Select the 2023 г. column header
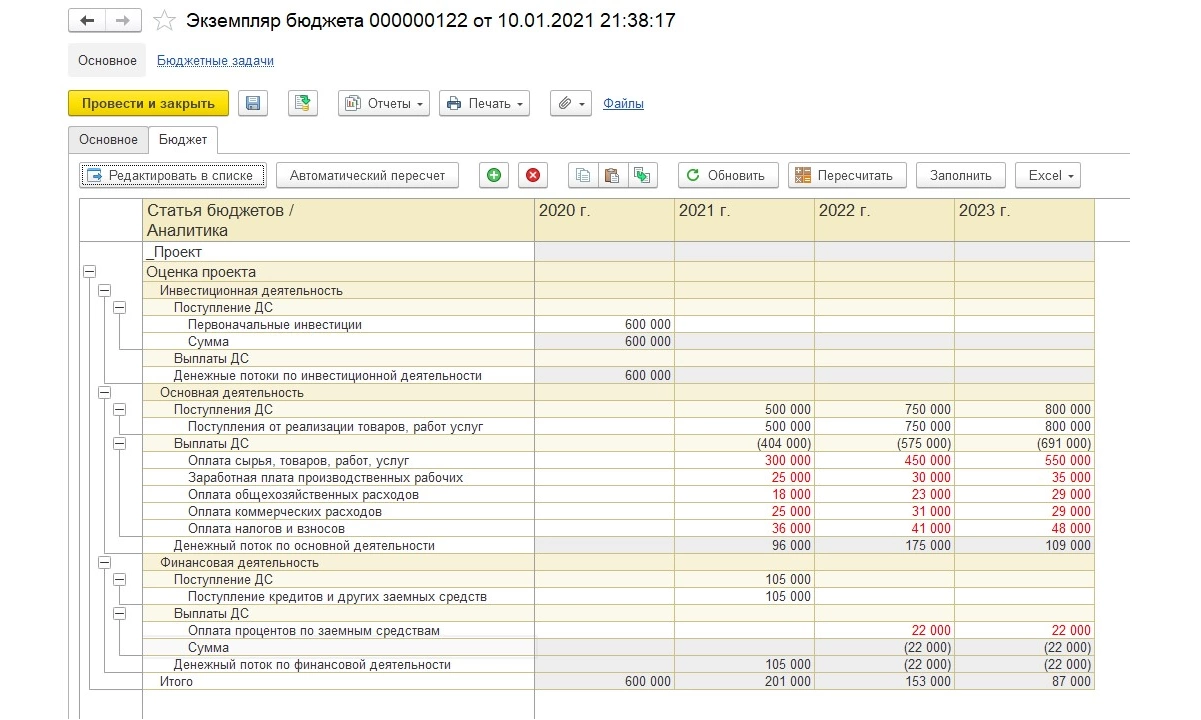1201x720 pixels. [x=1025, y=220]
